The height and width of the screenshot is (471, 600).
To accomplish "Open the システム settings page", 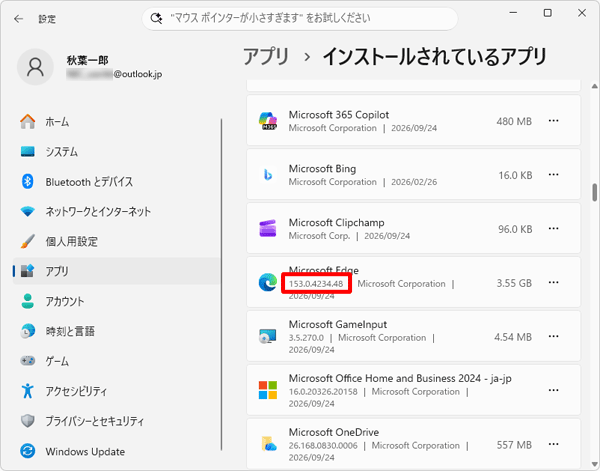I will click(117, 152).
